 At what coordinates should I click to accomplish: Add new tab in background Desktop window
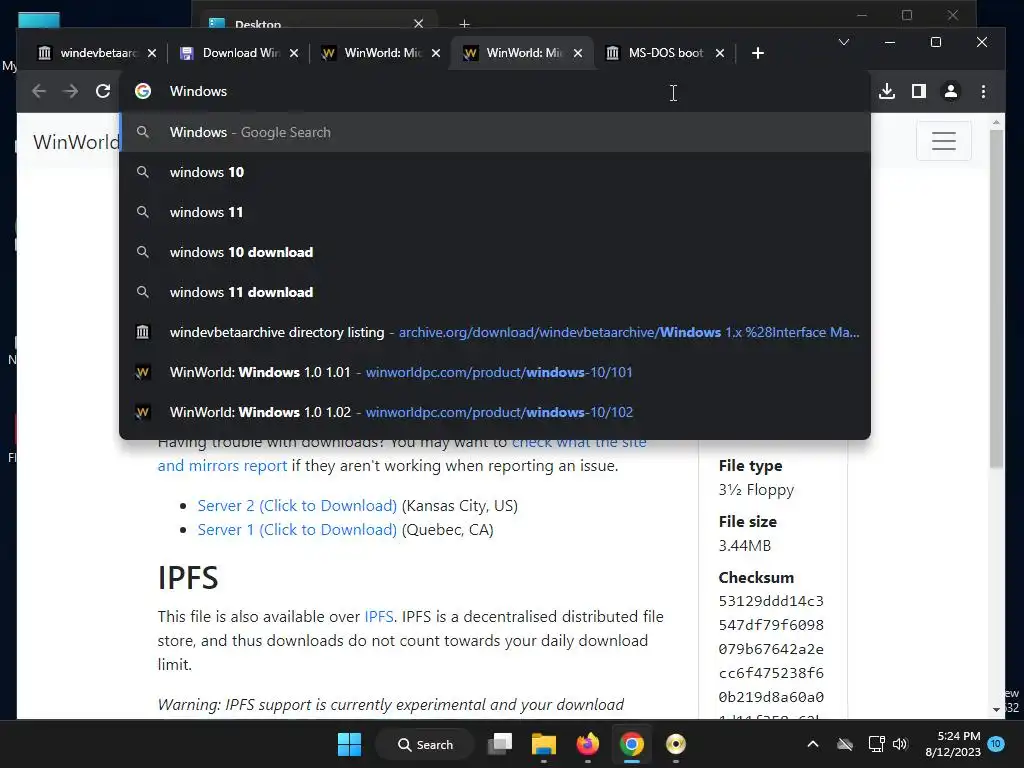click(x=464, y=24)
